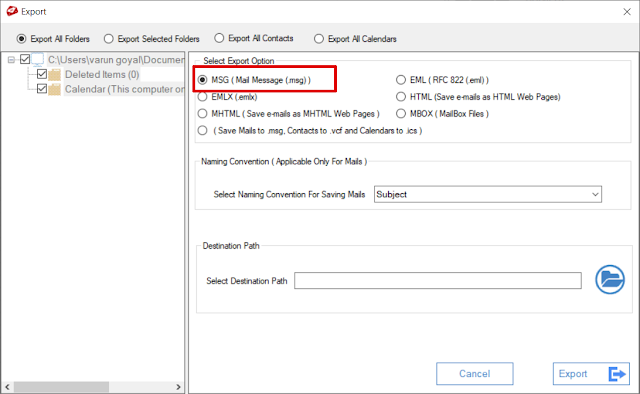Click the left arrow of the tree scrollbar
The width and height of the screenshot is (640, 394).
[7, 387]
